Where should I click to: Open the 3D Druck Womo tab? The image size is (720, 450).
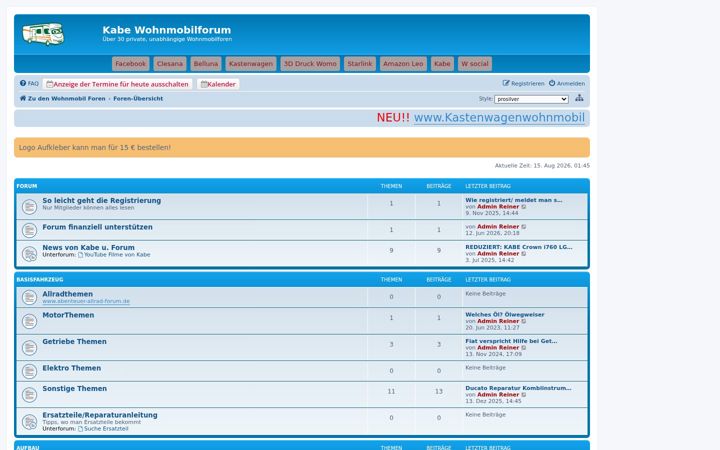[x=310, y=64]
